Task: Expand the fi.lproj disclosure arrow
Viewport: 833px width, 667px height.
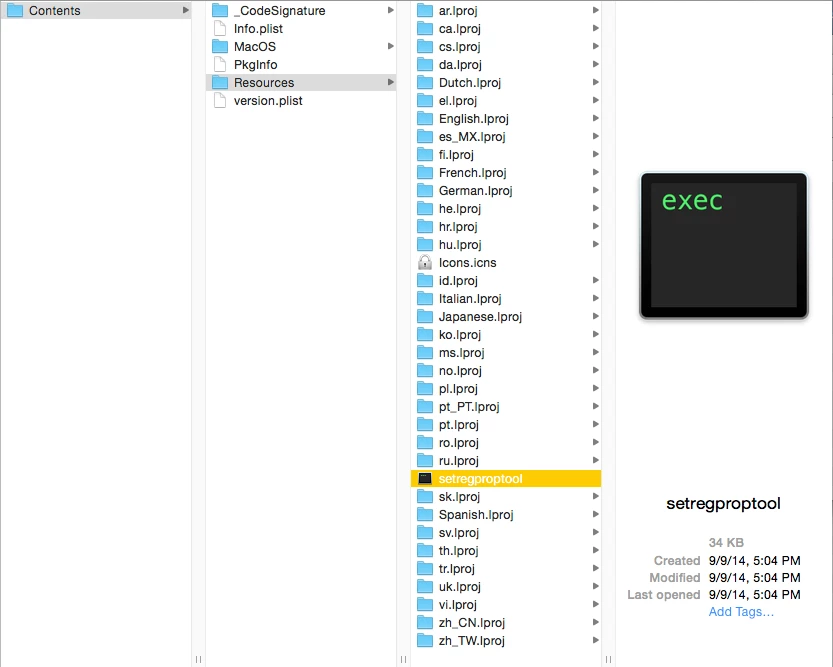Action: coord(596,155)
